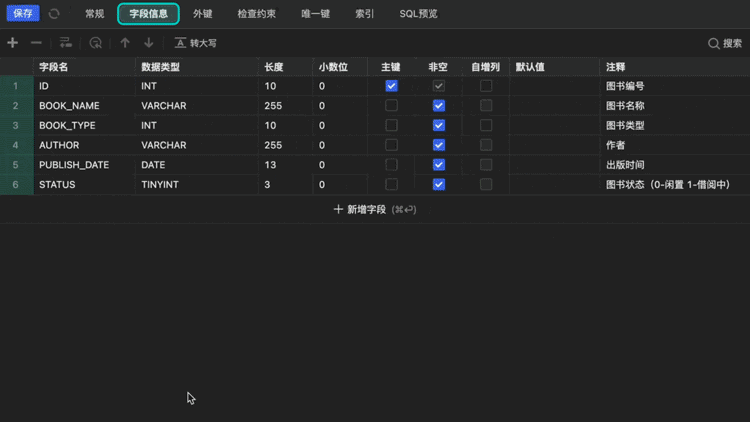Open the VARCHAR data type for AUTHOR

(x=197, y=145)
